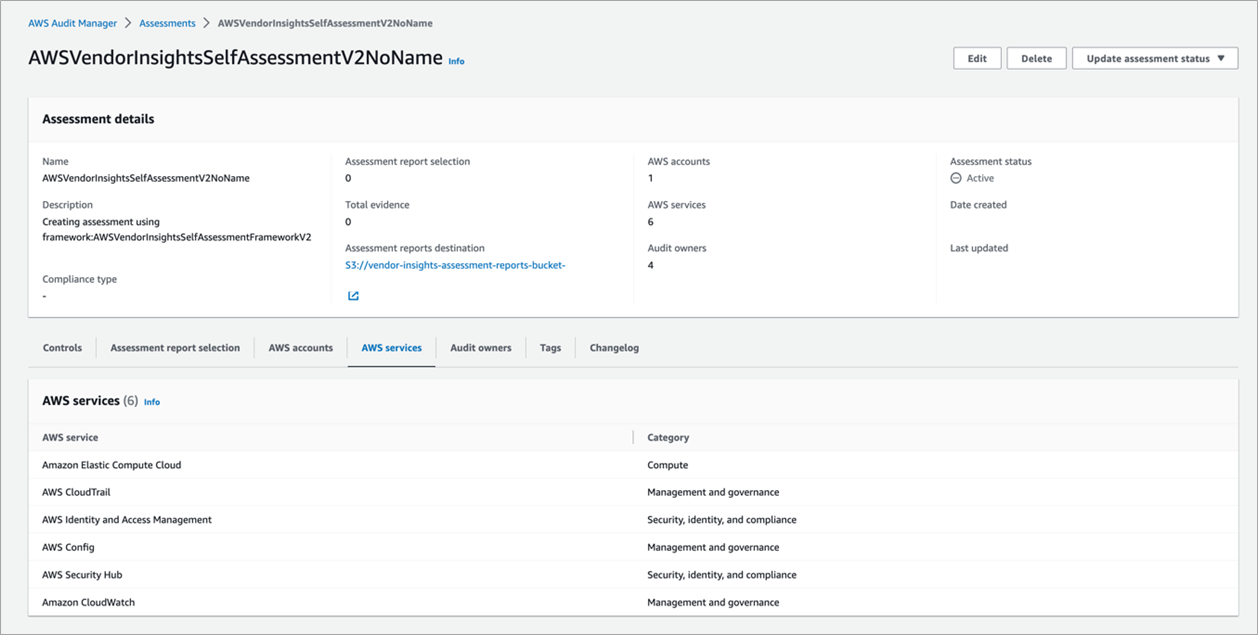1258x635 pixels.
Task: Switch to the Tags tab
Action: click(550, 348)
